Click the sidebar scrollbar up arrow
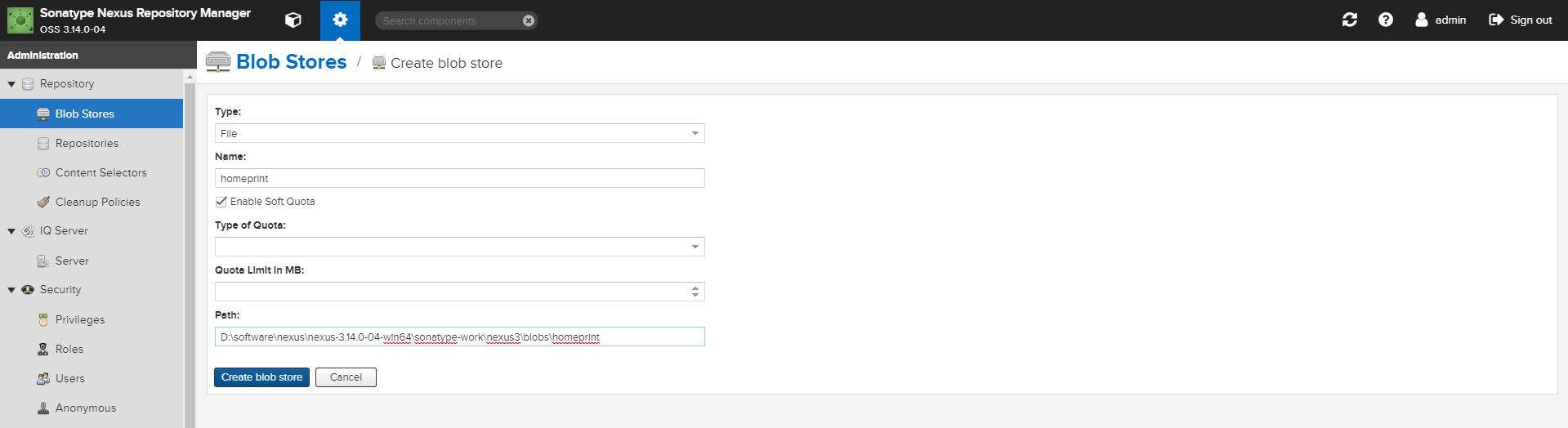Viewport: 1568px width, 428px height. click(x=190, y=77)
